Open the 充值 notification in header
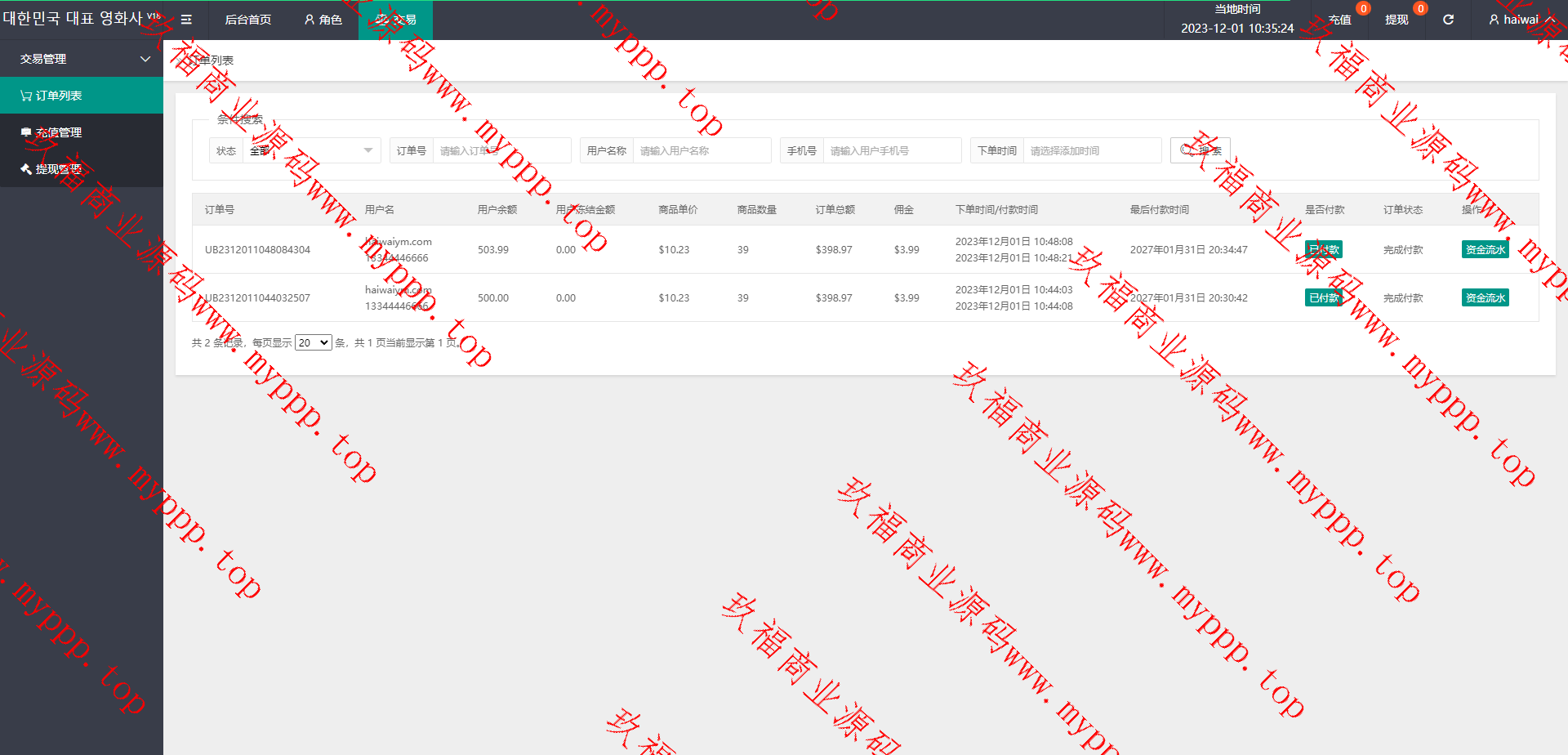 [x=1339, y=20]
